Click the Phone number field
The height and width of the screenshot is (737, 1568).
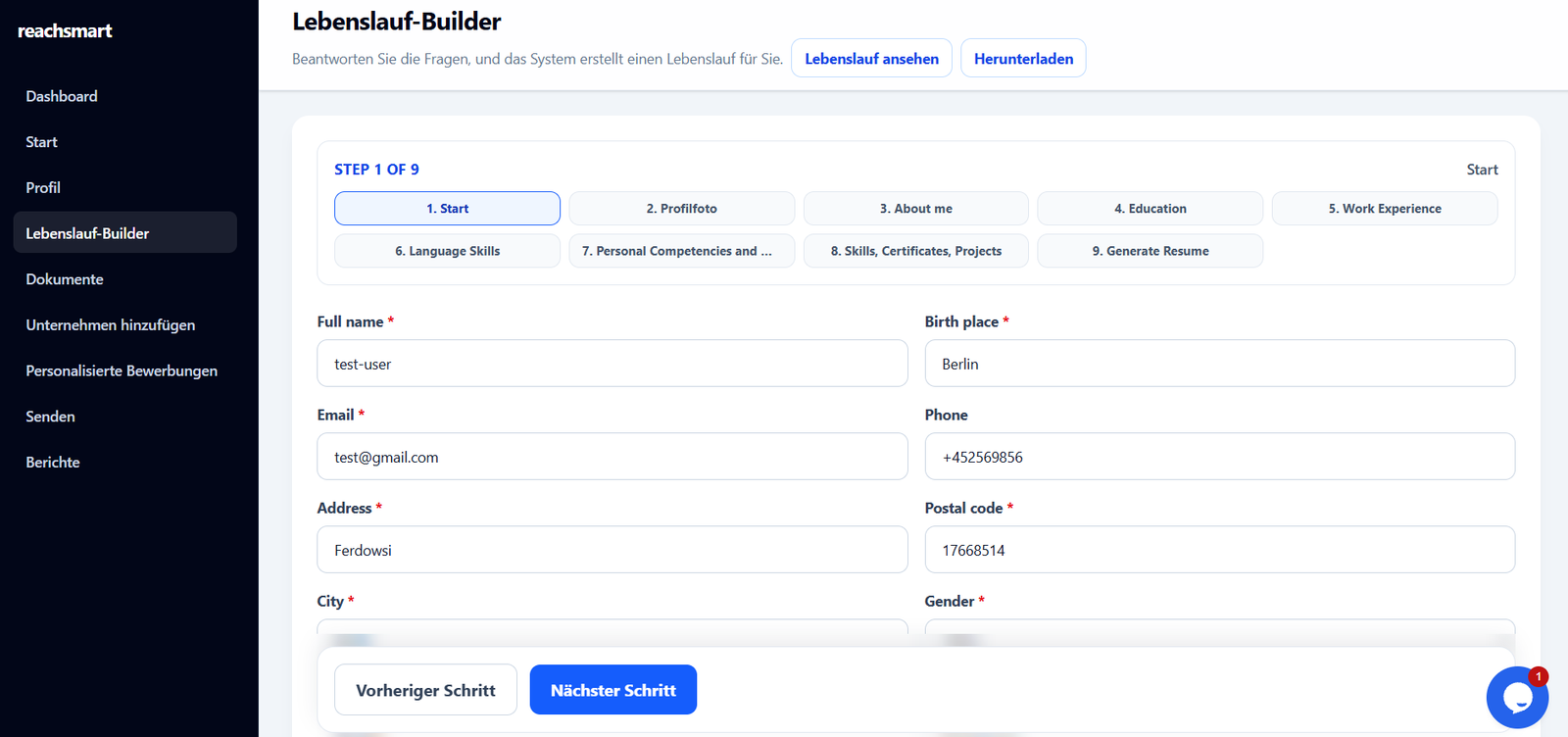click(1220, 457)
